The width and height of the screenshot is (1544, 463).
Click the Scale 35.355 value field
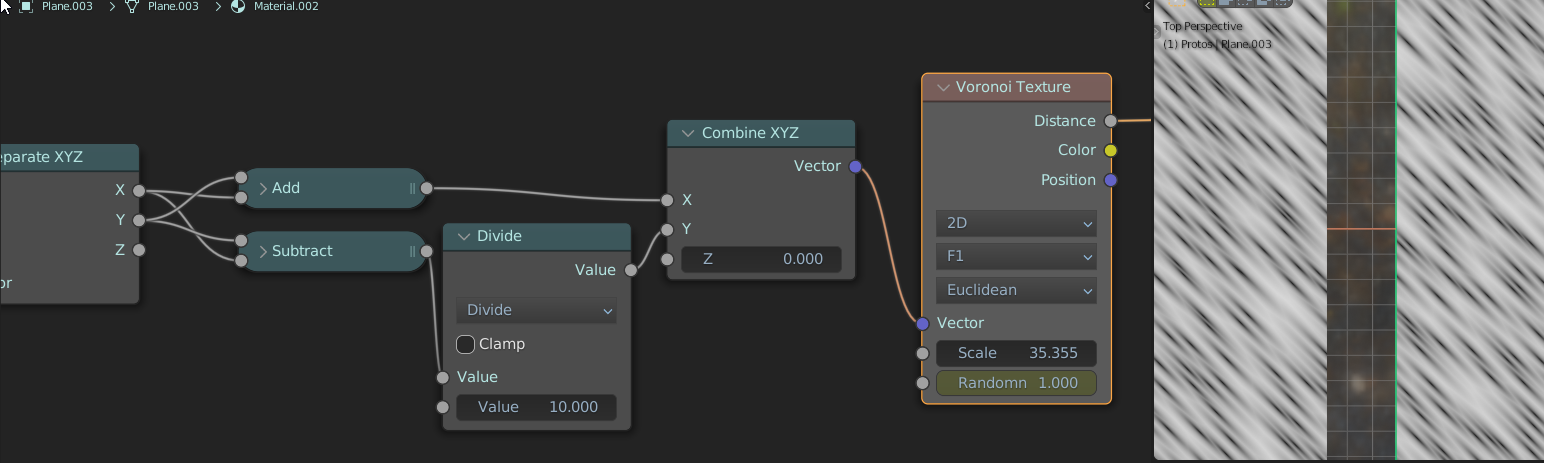1016,353
